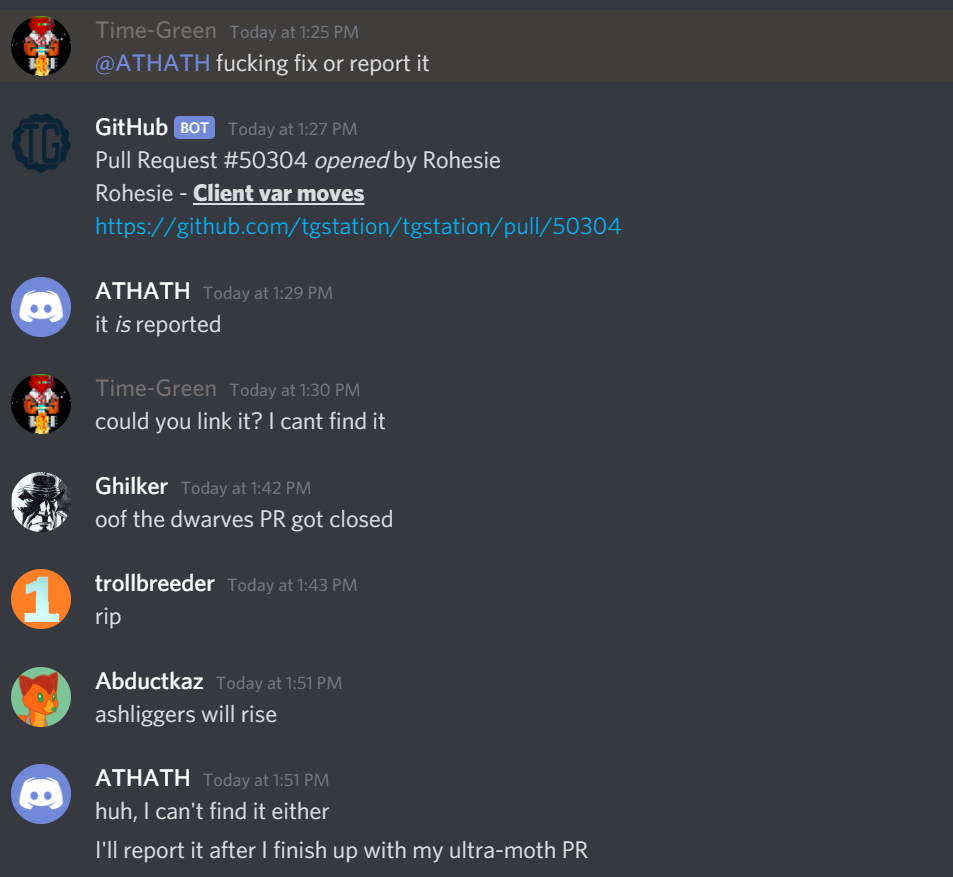Image resolution: width=953 pixels, height=877 pixels.
Task: Open the 'Client var moves' title link
Action: coord(278,193)
